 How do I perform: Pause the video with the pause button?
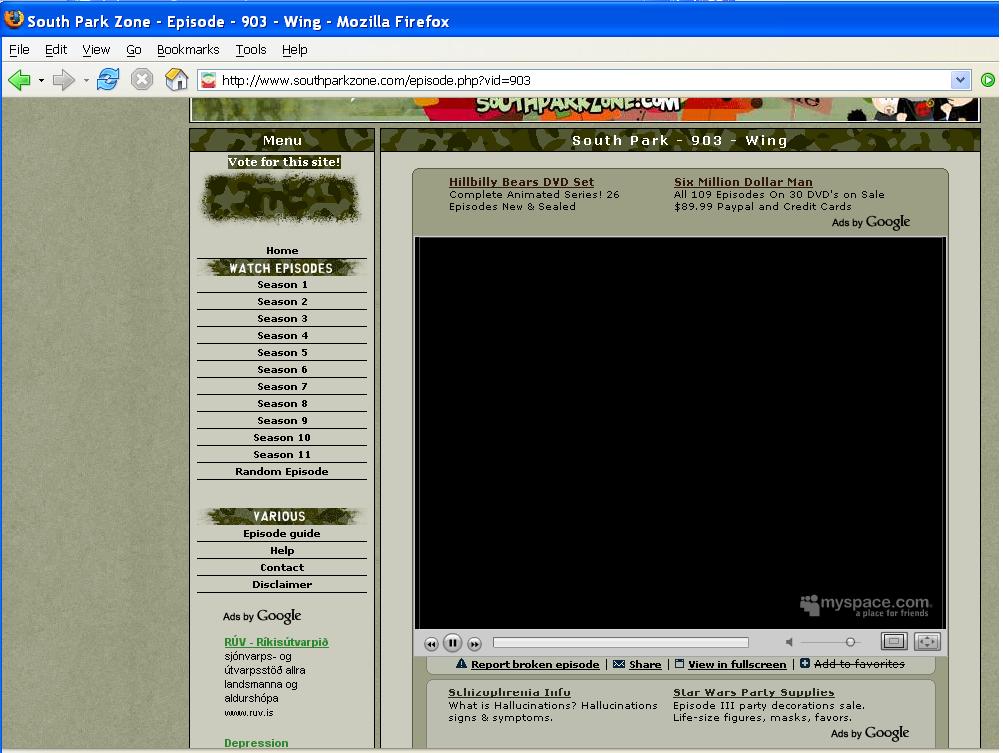[x=452, y=643]
